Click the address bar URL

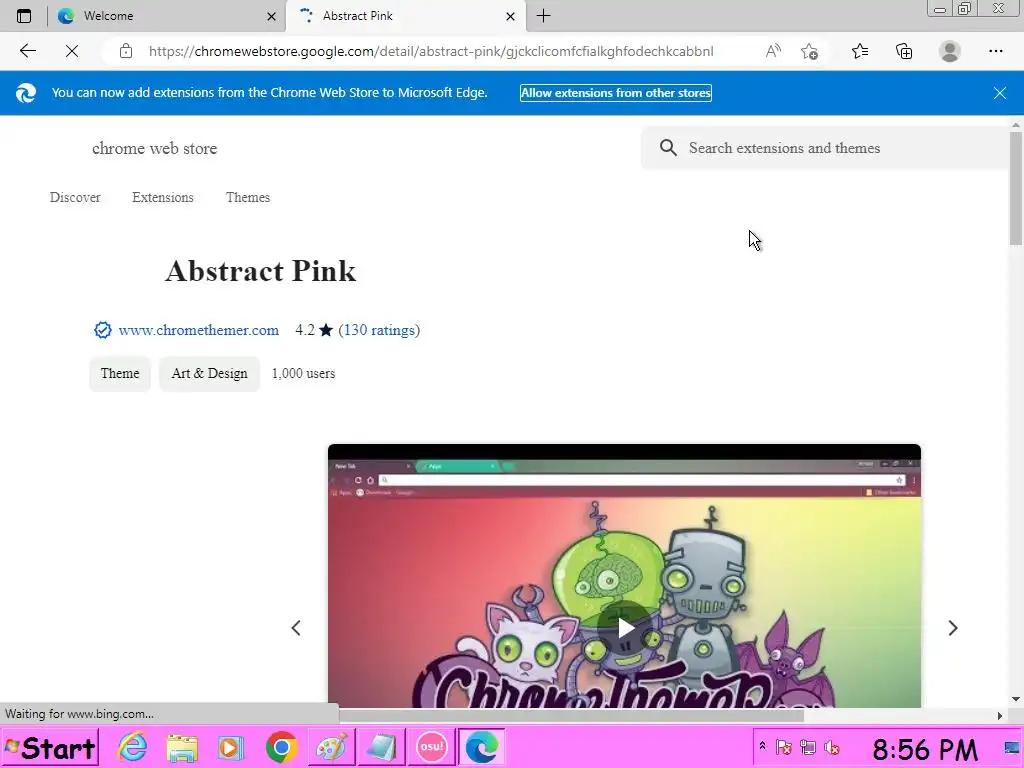(431, 51)
